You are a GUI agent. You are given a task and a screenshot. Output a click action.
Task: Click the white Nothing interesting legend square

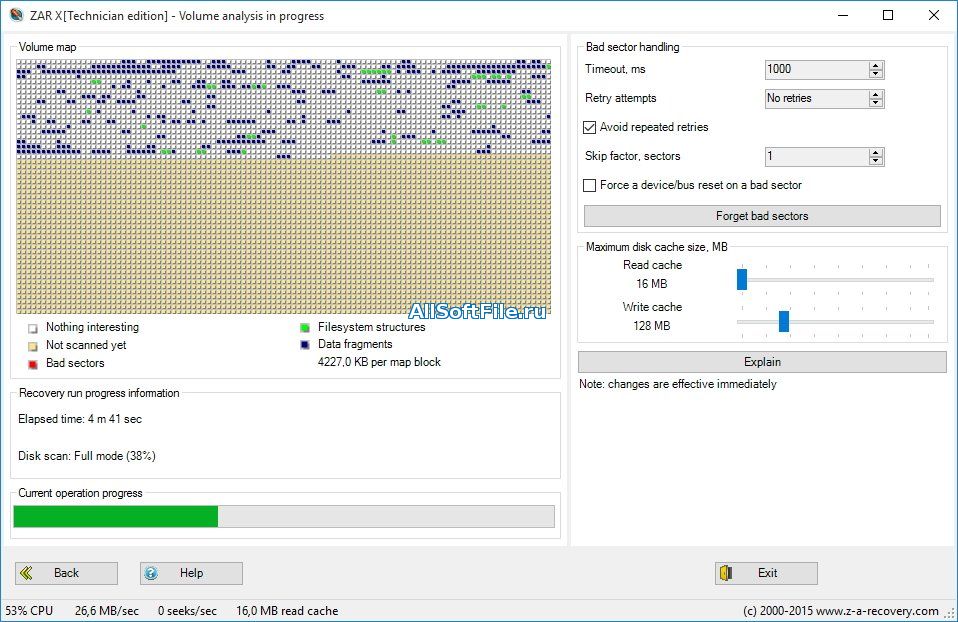(33, 328)
